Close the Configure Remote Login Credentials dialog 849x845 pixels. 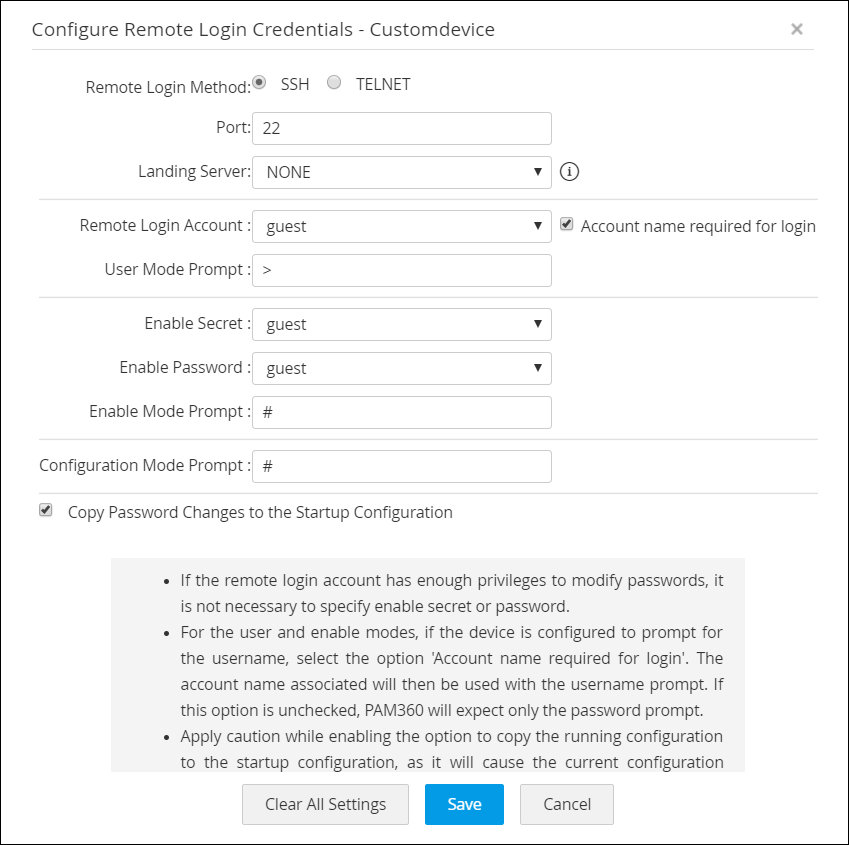coord(797,29)
